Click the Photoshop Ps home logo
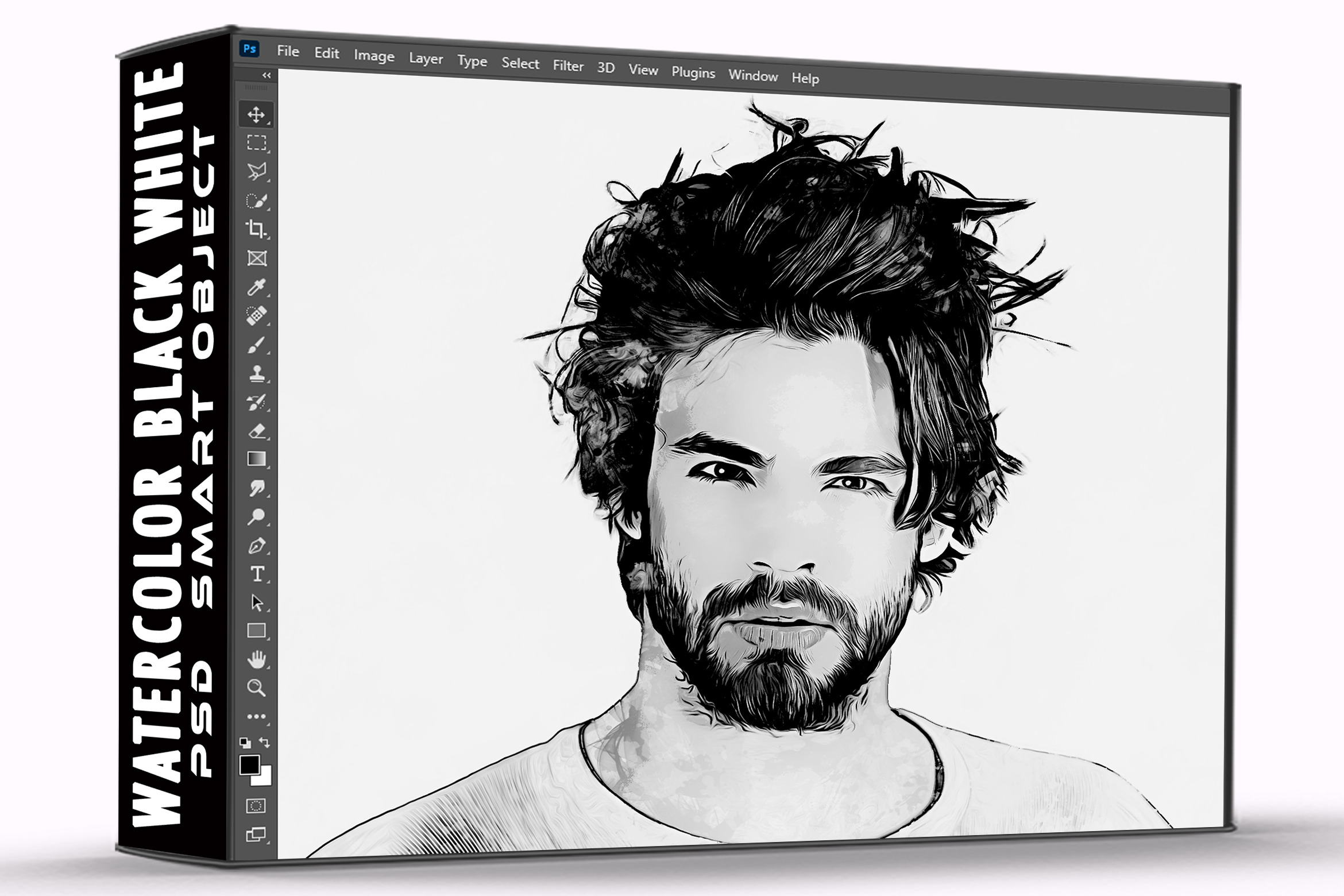This screenshot has width=1344, height=896. pos(249,49)
